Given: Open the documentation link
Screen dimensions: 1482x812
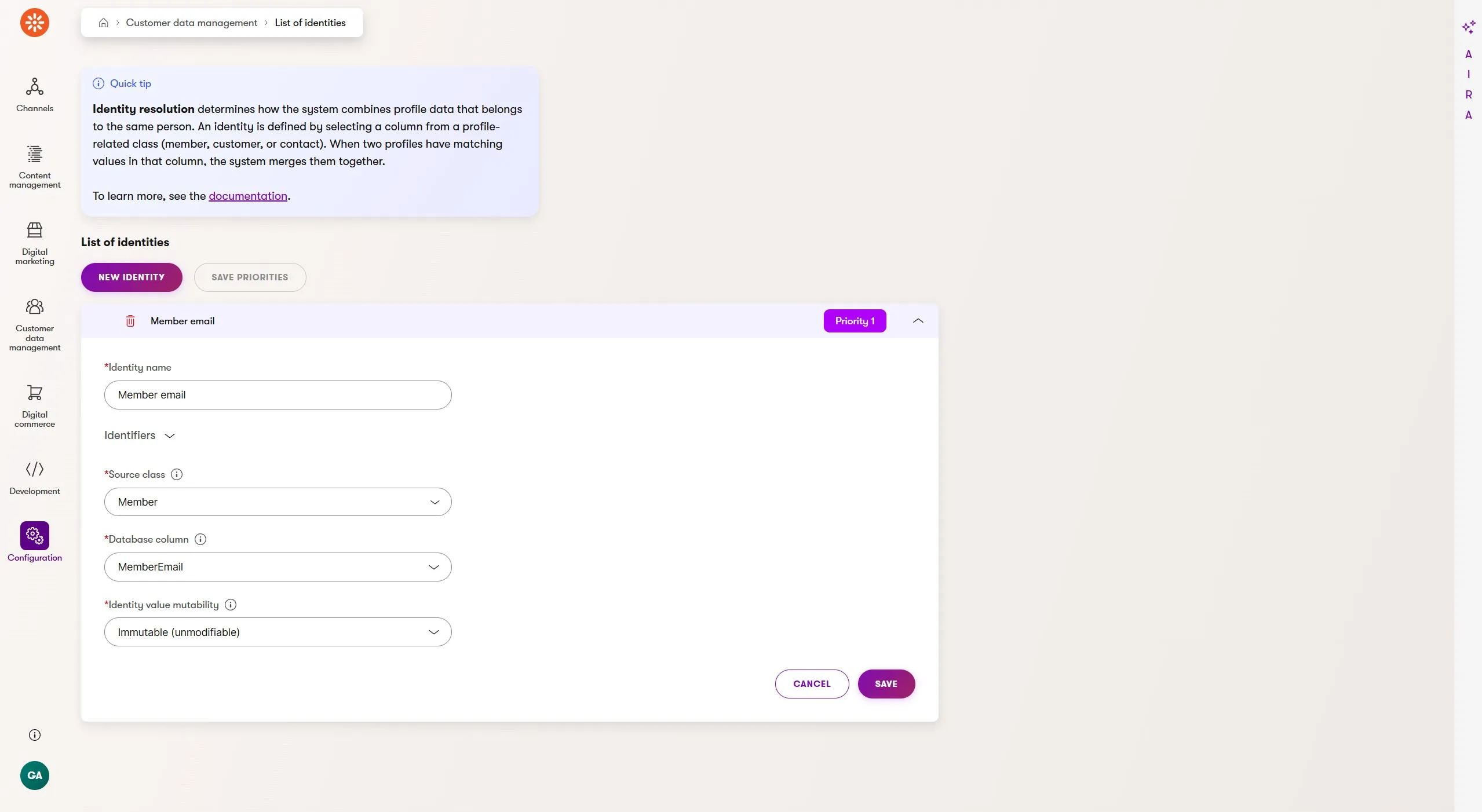Looking at the screenshot, I should click(247, 196).
